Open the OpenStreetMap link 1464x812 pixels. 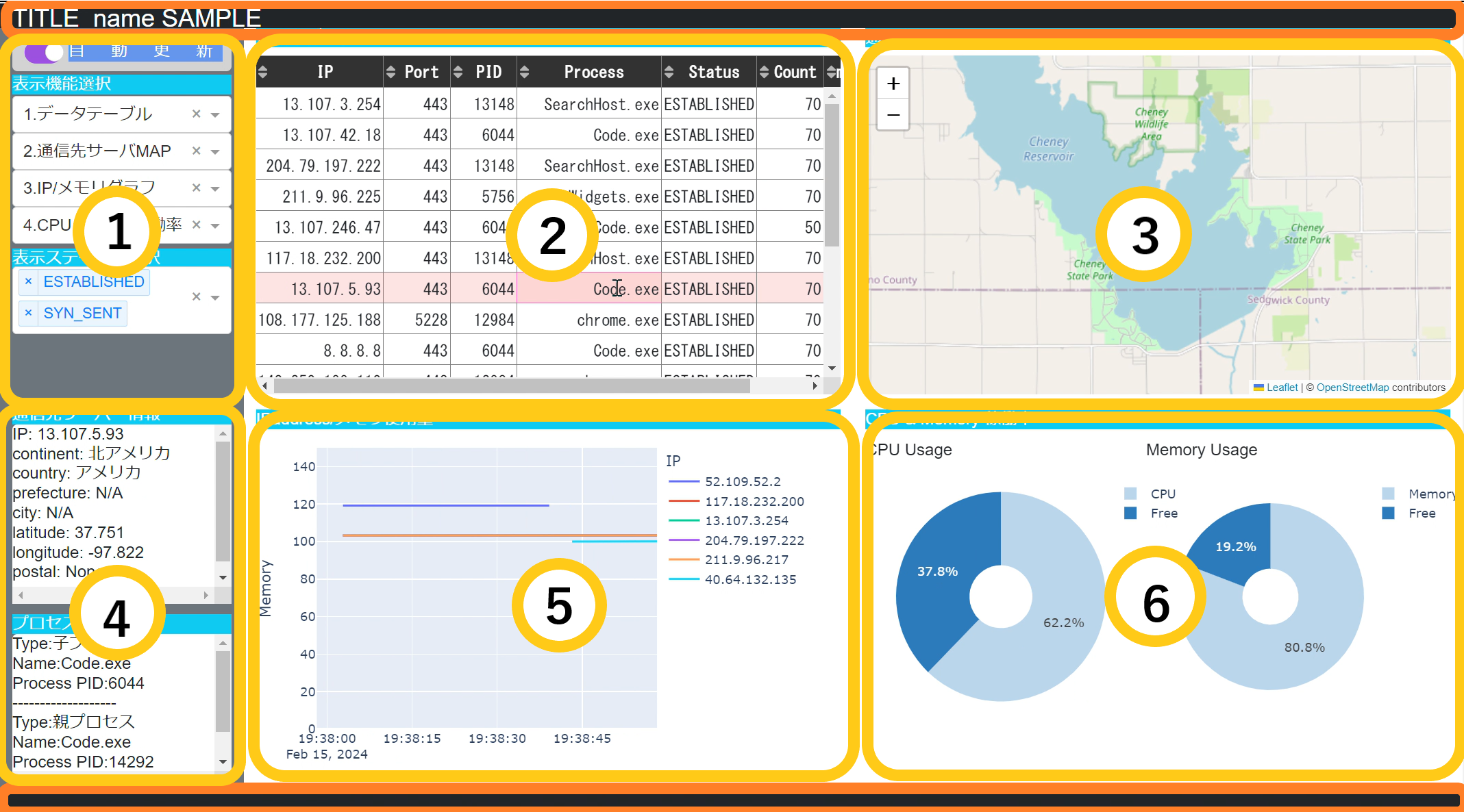tap(1352, 388)
